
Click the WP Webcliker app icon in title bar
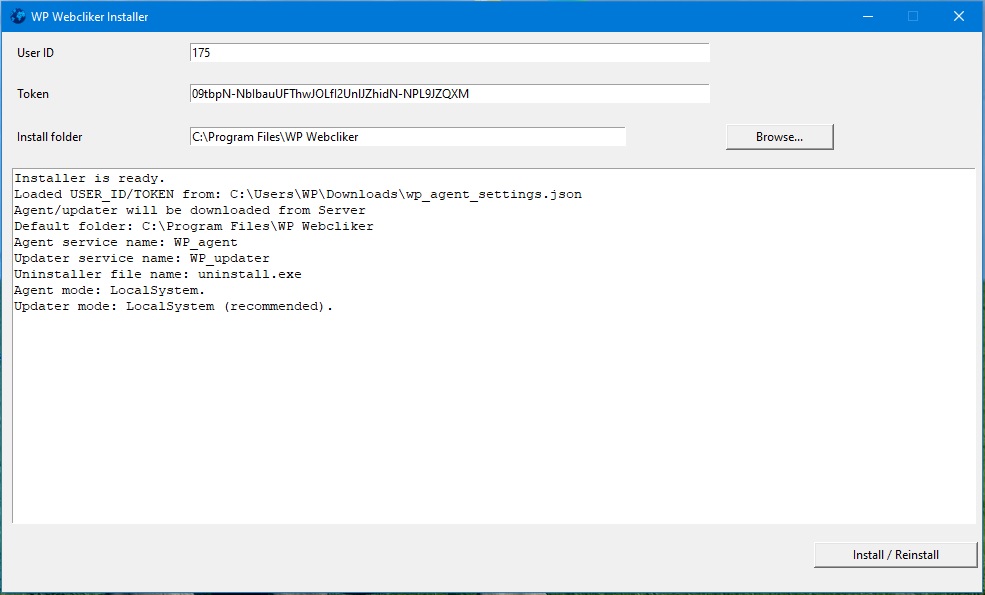(18, 16)
